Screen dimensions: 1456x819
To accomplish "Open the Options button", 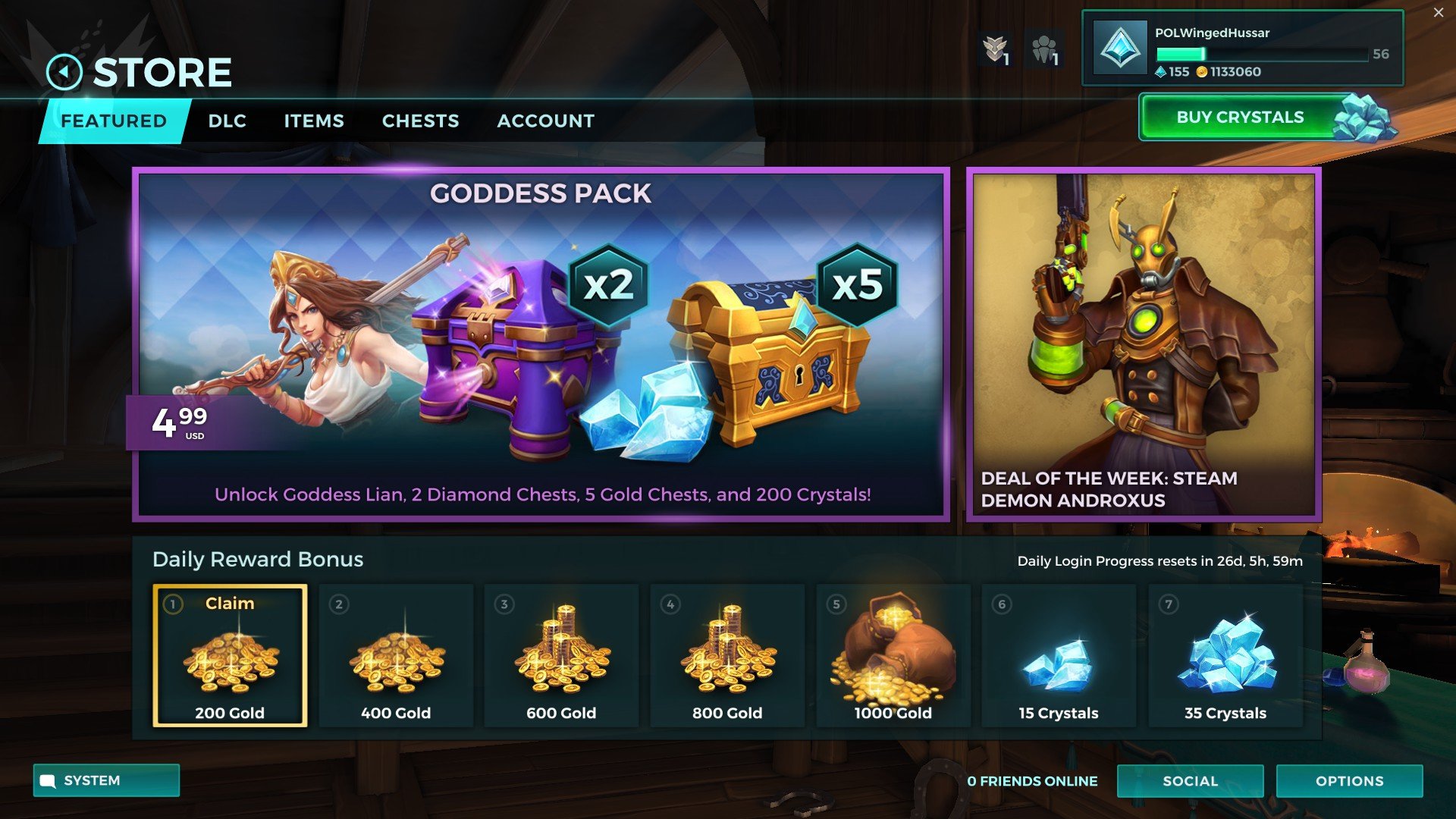I will coord(1350,781).
